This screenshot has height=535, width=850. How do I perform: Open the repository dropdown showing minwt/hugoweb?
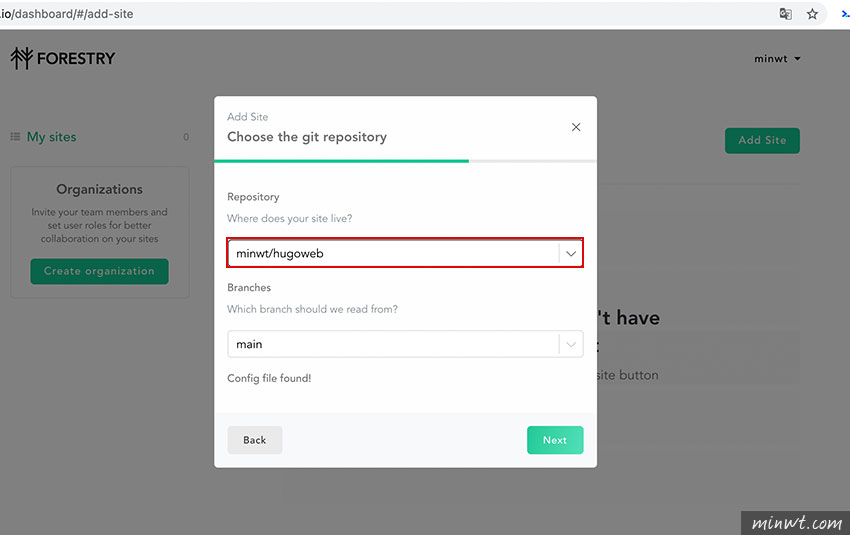pos(405,253)
